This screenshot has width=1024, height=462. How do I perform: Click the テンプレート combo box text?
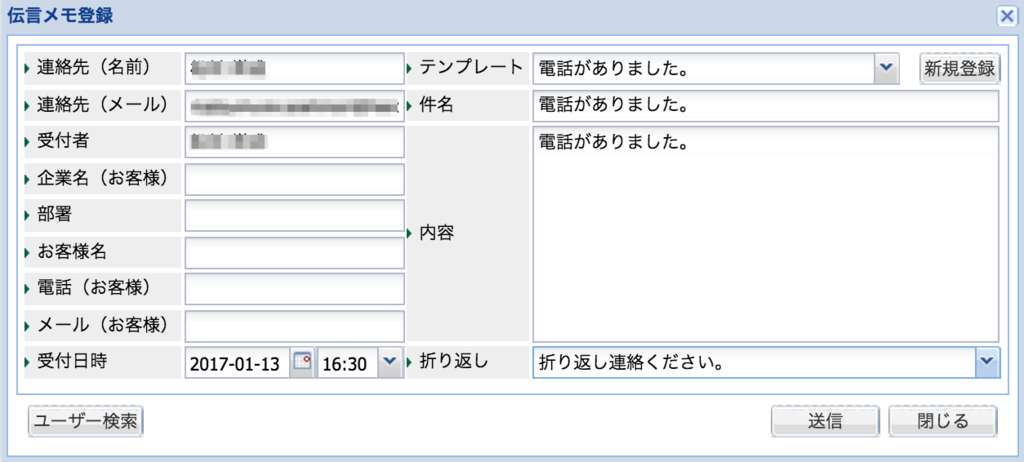click(703, 68)
